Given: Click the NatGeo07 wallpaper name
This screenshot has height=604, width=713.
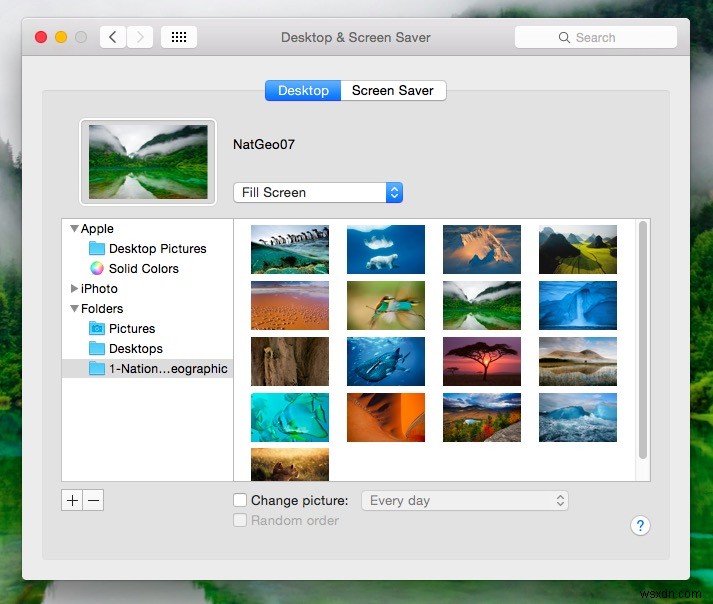Looking at the screenshot, I should coord(264,144).
